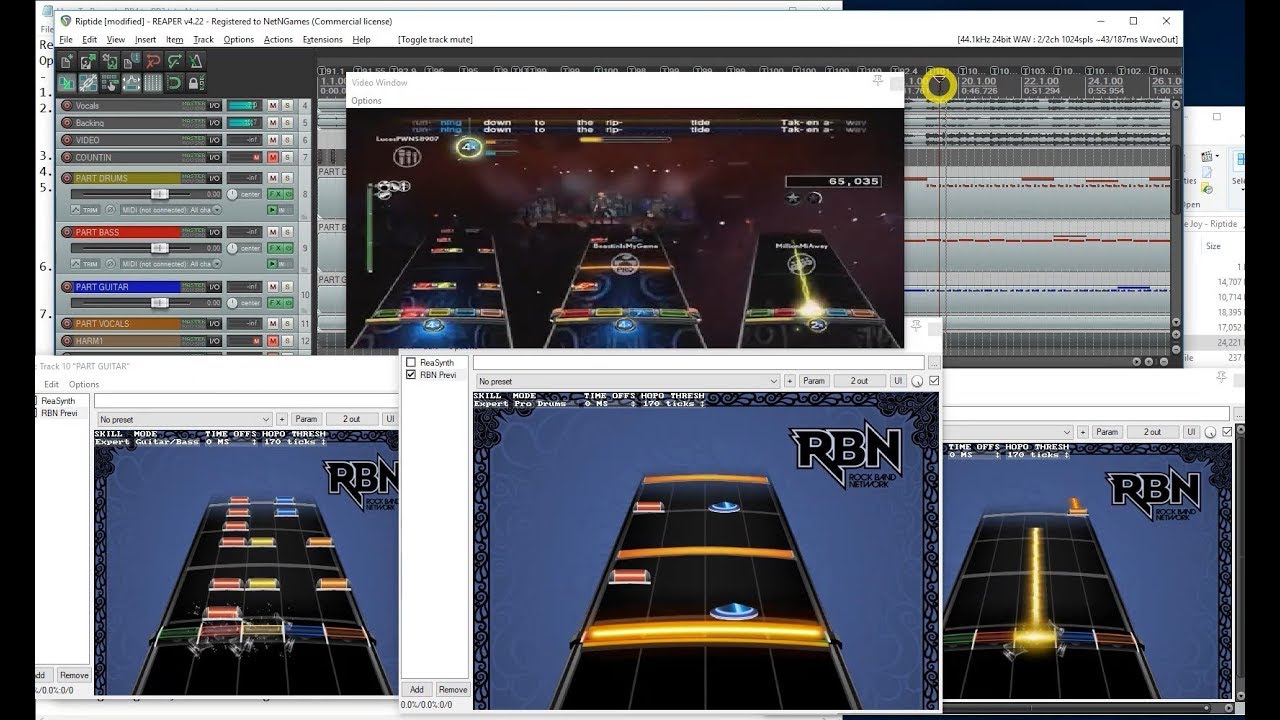The width and height of the screenshot is (1280, 720).
Task: Click Remove in the PART GUITAR FX window
Action: coord(73,675)
